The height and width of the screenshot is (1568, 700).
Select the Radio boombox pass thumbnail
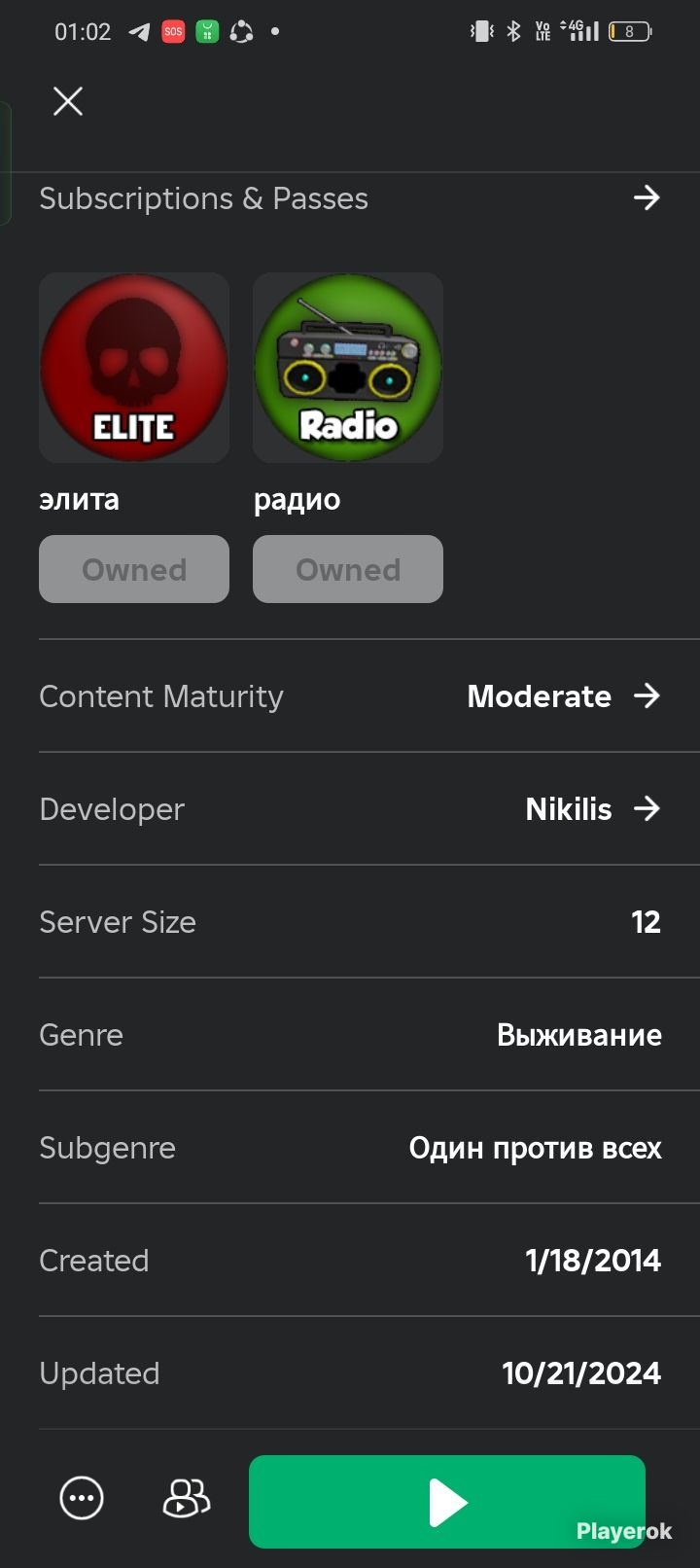(x=348, y=368)
